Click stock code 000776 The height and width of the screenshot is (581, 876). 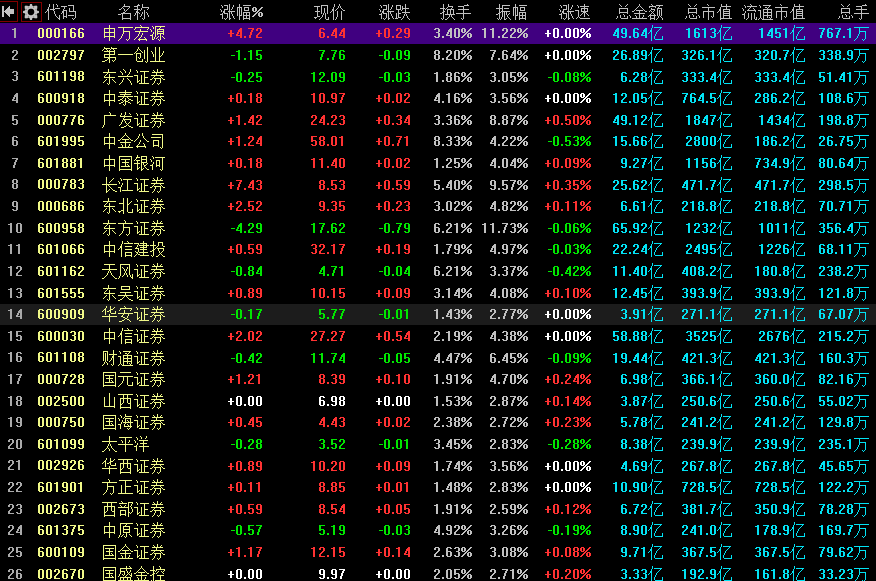point(61,120)
